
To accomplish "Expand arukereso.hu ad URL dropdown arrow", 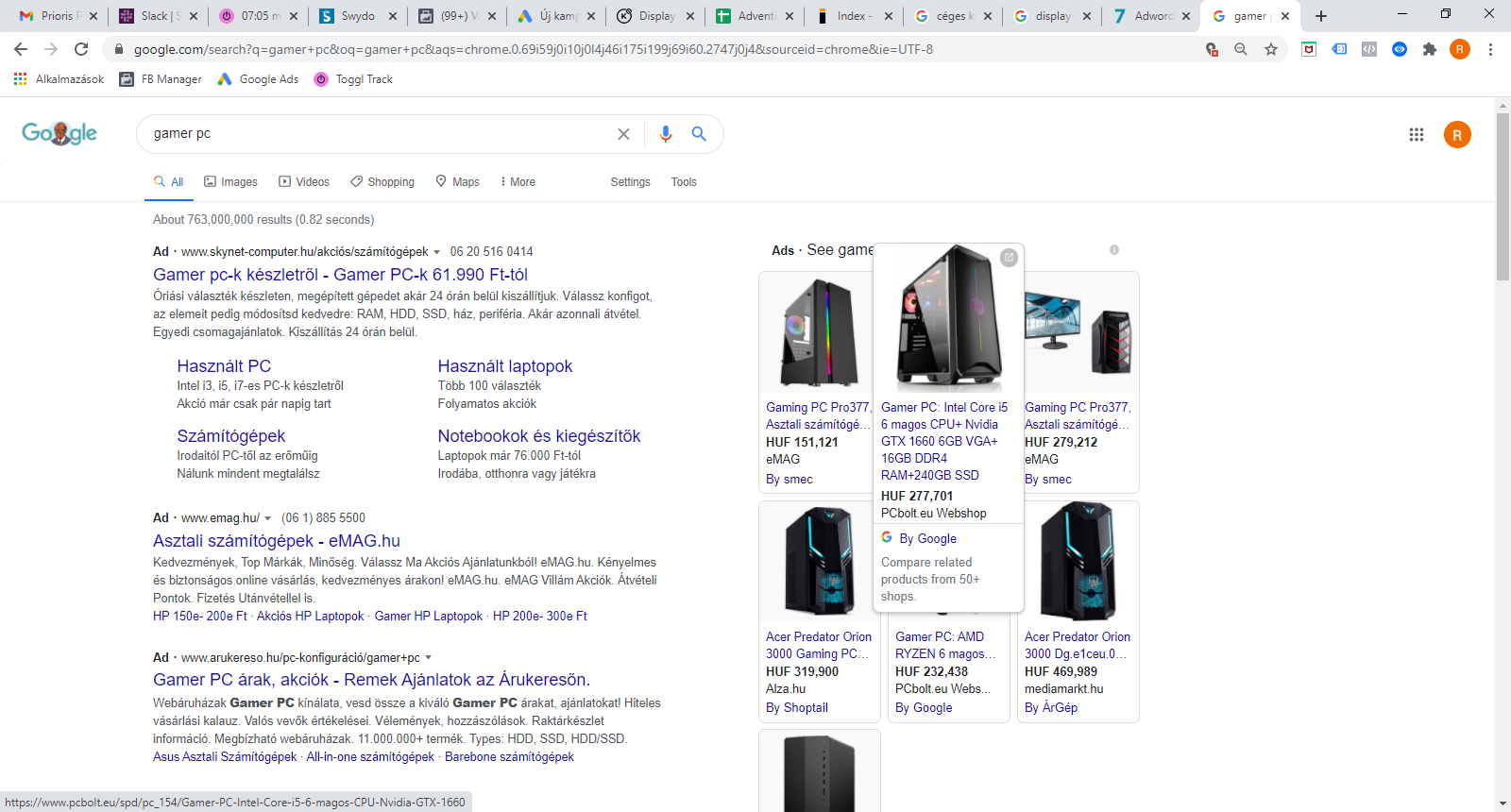I will tap(428, 658).
